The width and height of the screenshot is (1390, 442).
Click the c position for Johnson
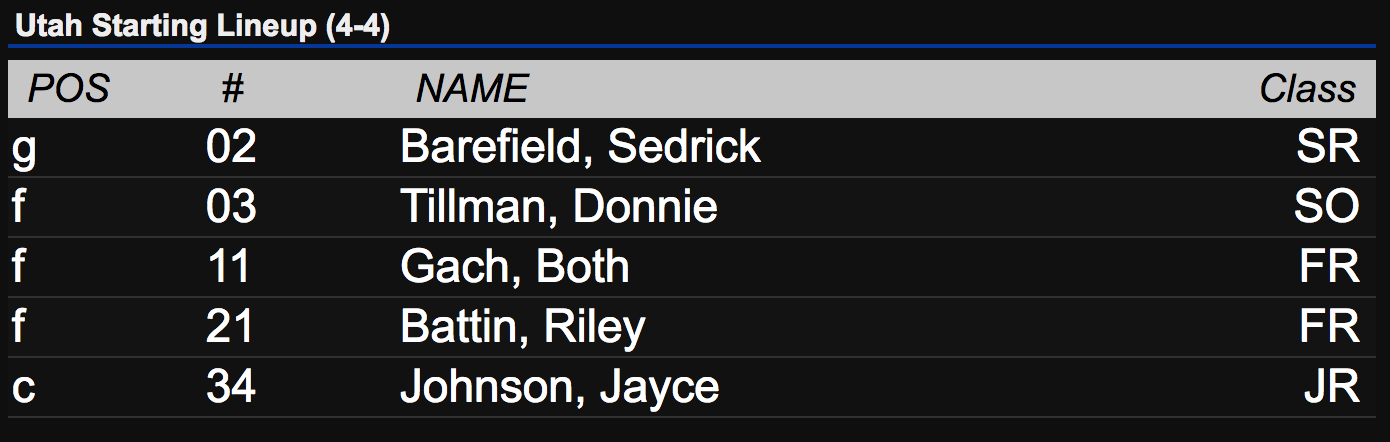[x=24, y=388]
